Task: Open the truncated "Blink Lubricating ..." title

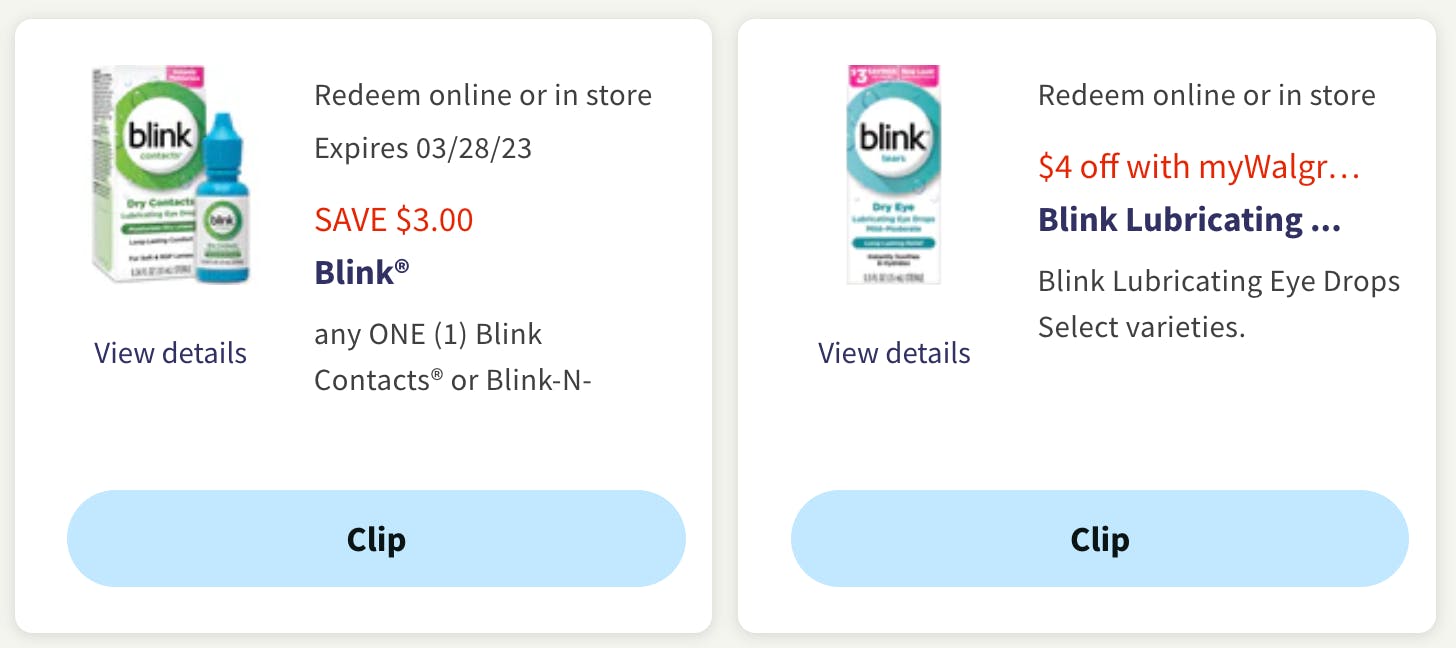Action: pos(1189,220)
